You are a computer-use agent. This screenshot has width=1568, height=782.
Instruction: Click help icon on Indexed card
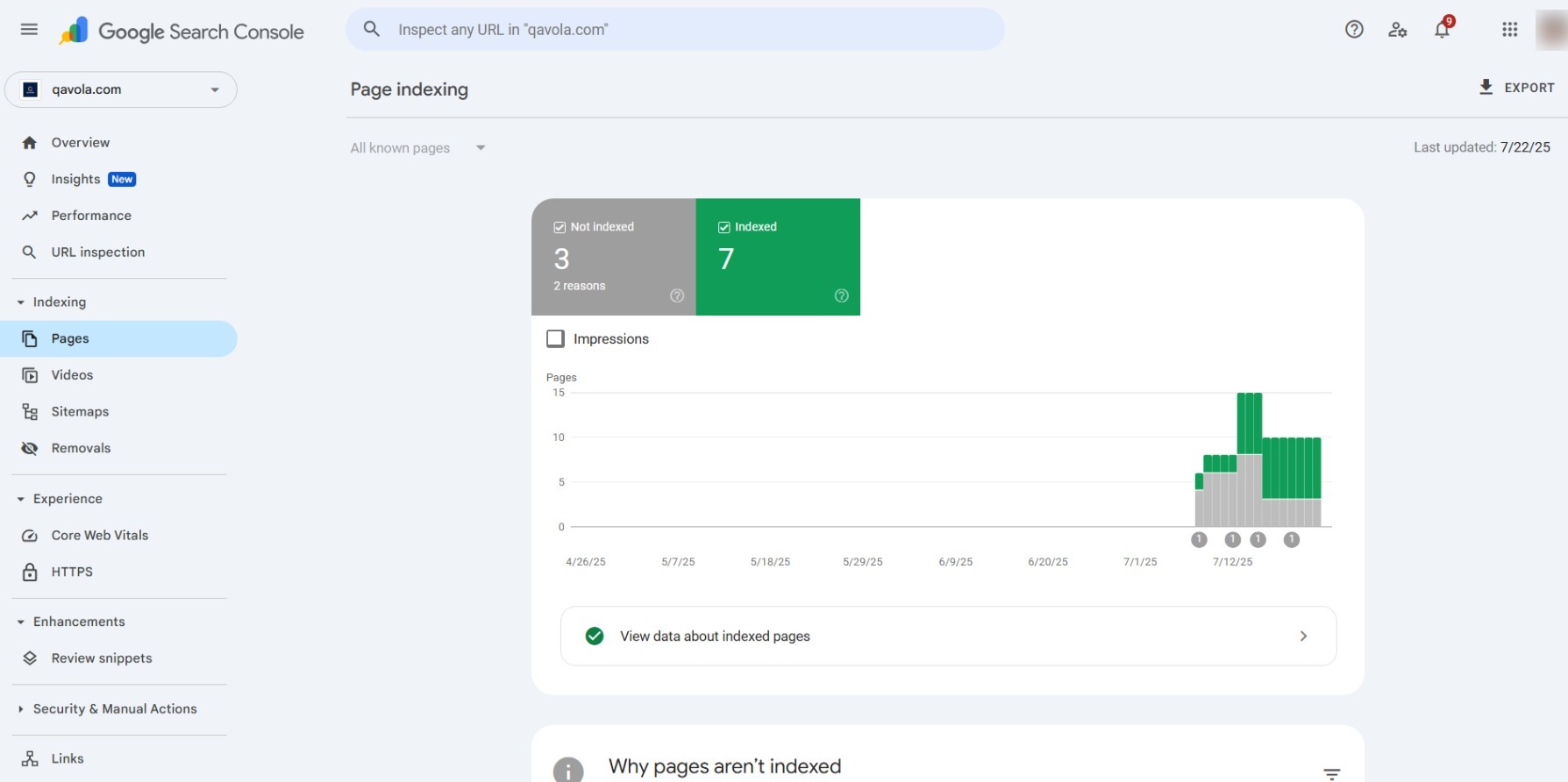coord(842,295)
